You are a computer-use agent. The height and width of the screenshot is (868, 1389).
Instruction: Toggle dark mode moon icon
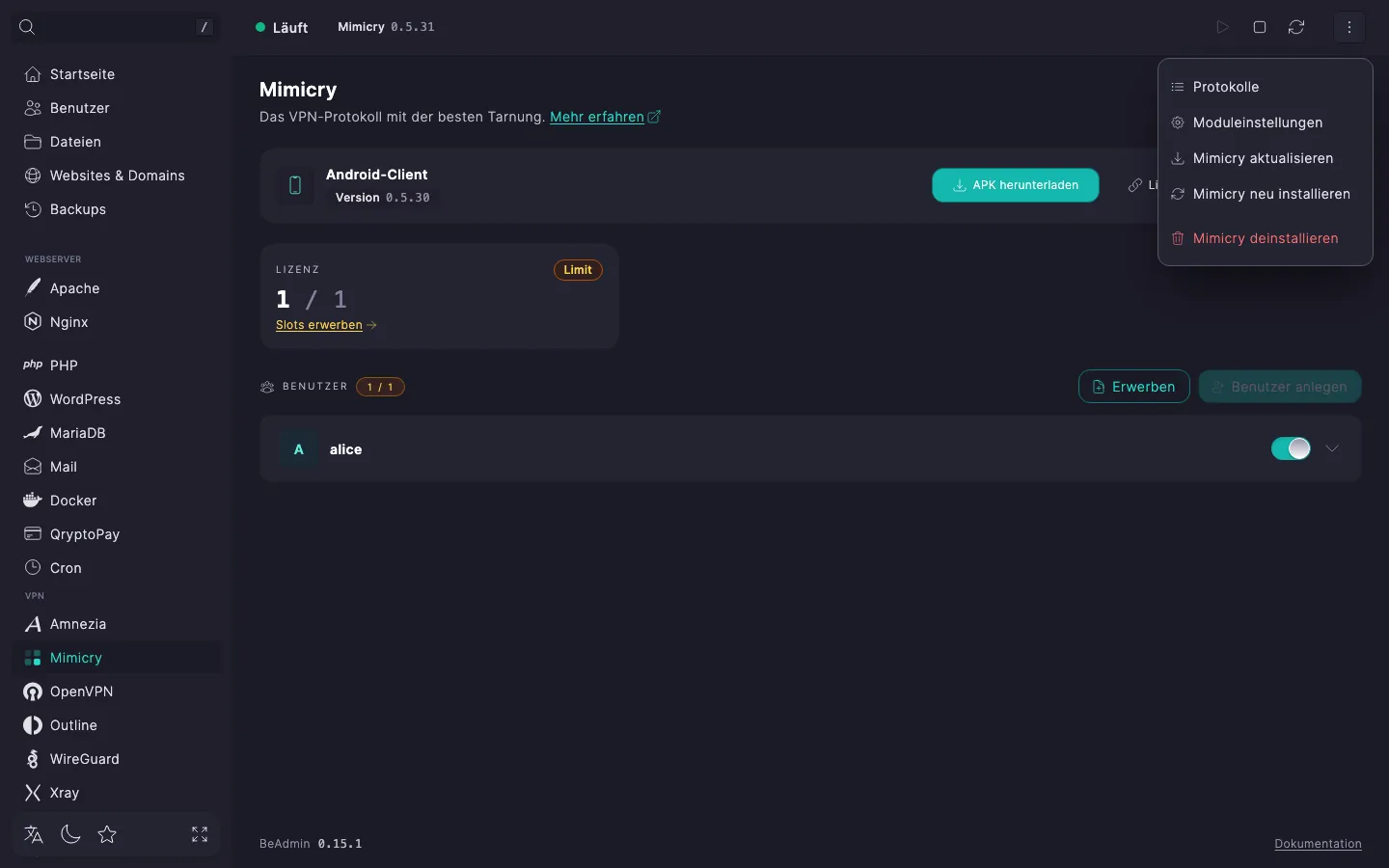[x=70, y=834]
